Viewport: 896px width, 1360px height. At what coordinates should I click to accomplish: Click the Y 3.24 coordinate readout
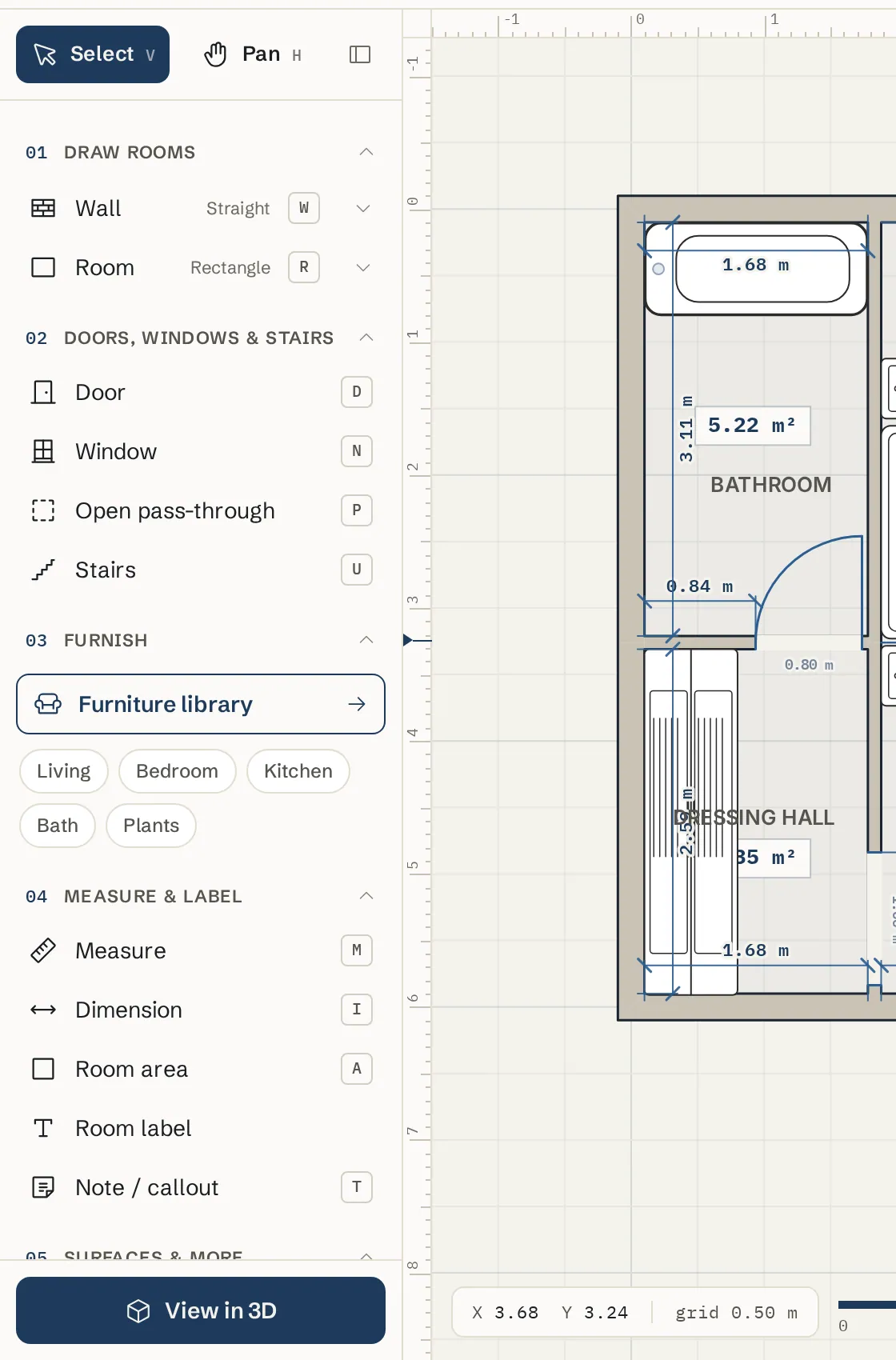point(594,1313)
